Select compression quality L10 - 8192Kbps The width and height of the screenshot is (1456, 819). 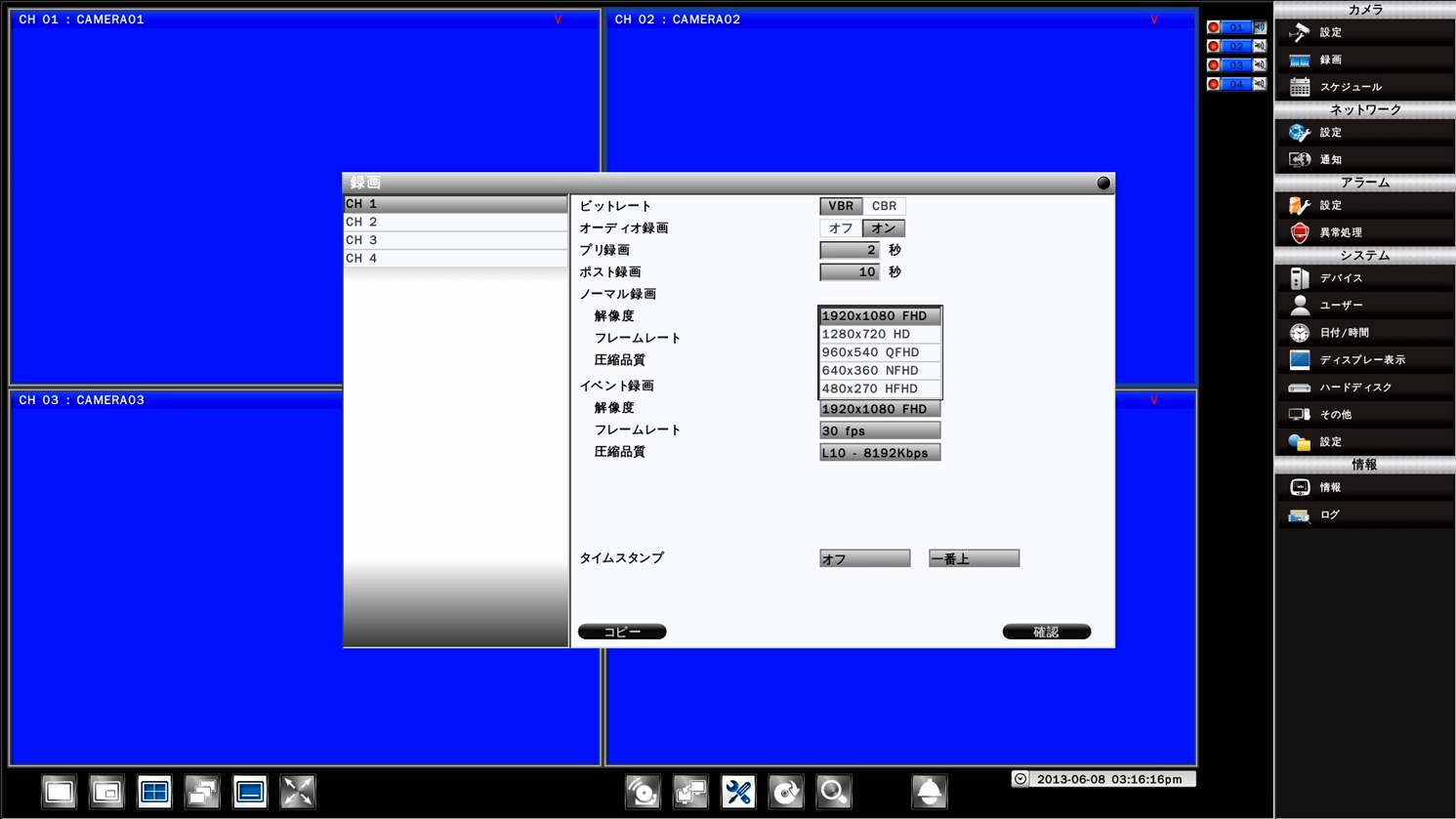pos(879,451)
